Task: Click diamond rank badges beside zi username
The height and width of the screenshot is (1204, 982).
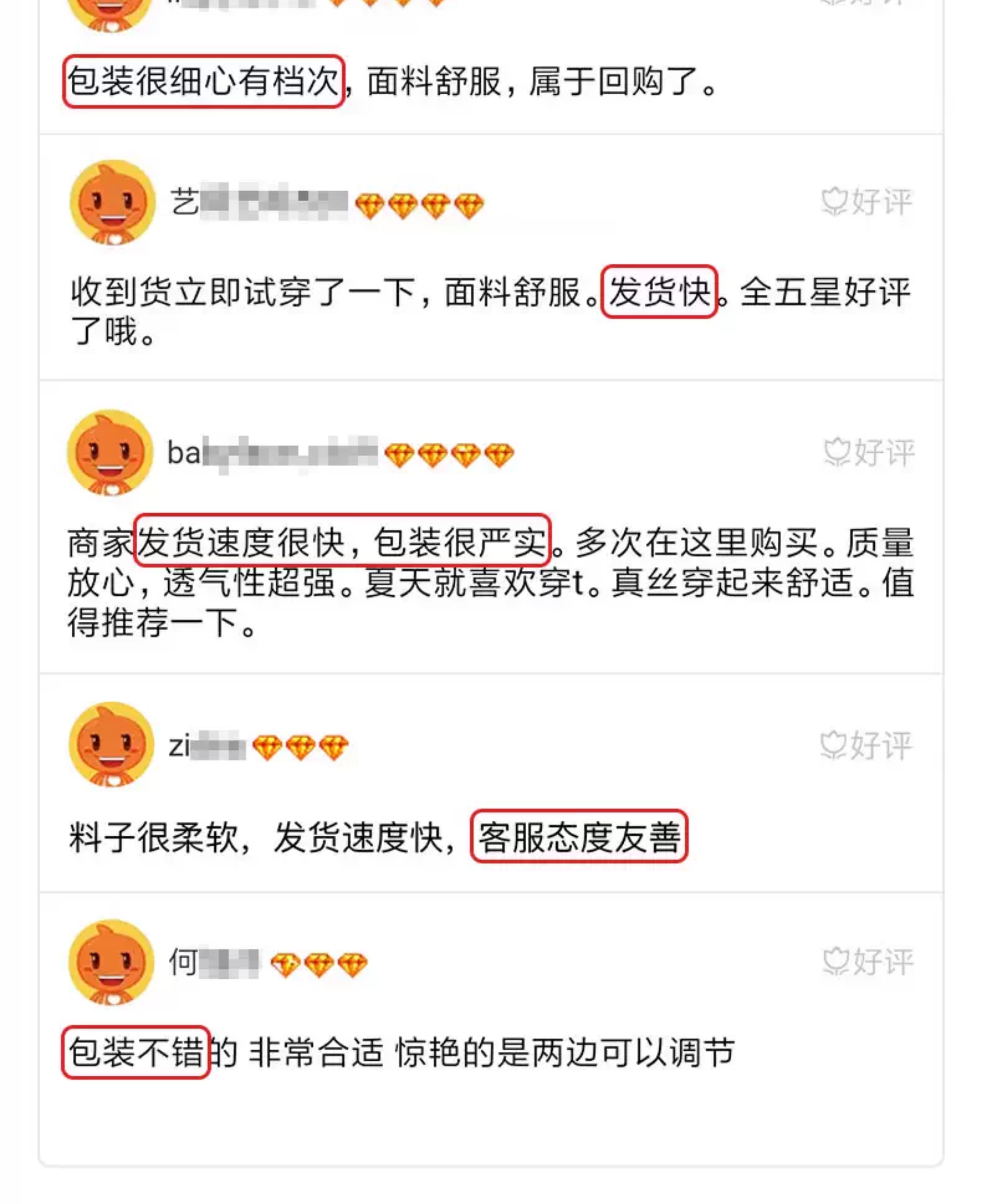Action: [x=300, y=747]
